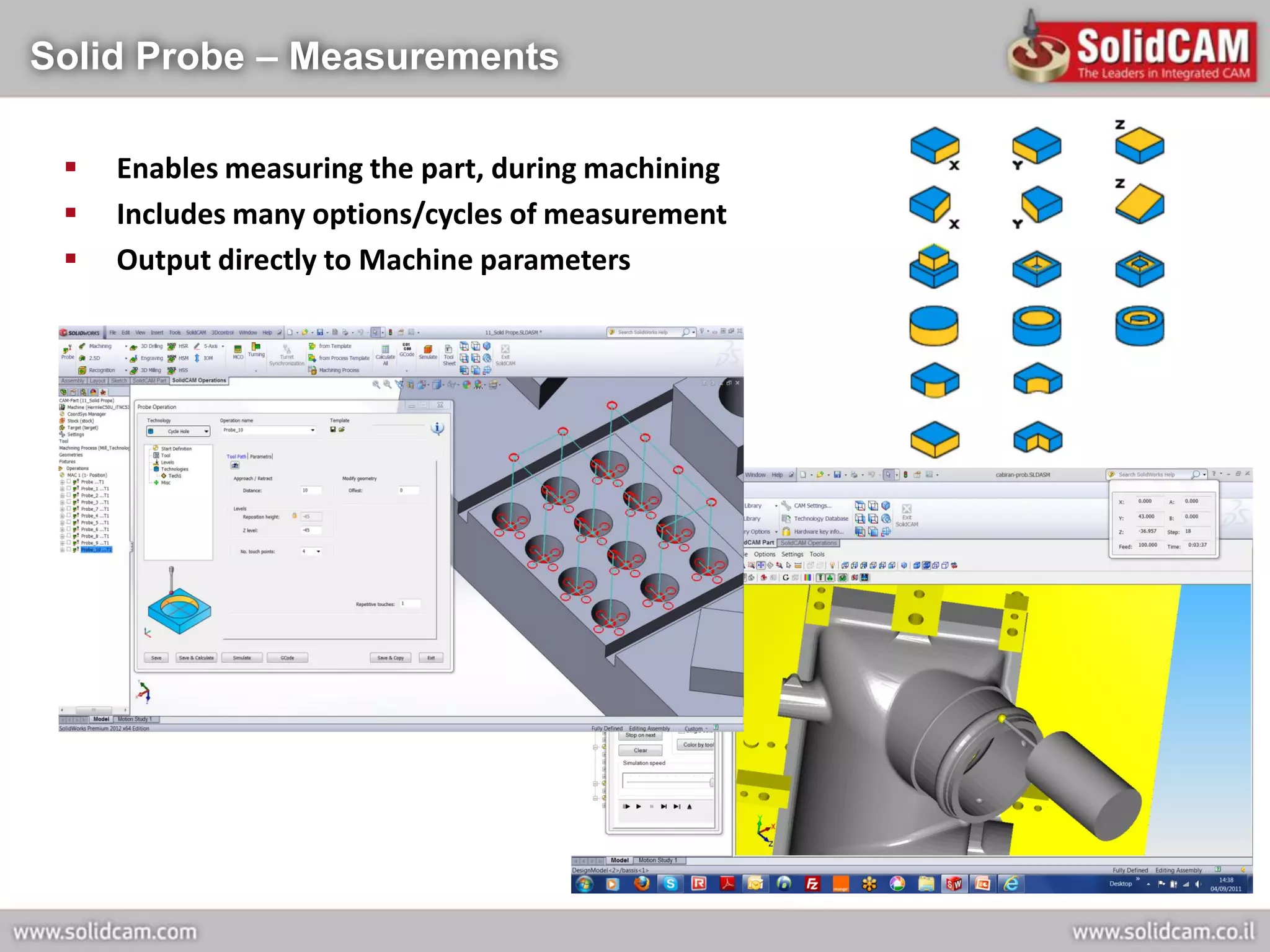Tick the checkbox beside Probe_3 ...T1
Viewport: 1270px width, 952px height.
[69, 502]
